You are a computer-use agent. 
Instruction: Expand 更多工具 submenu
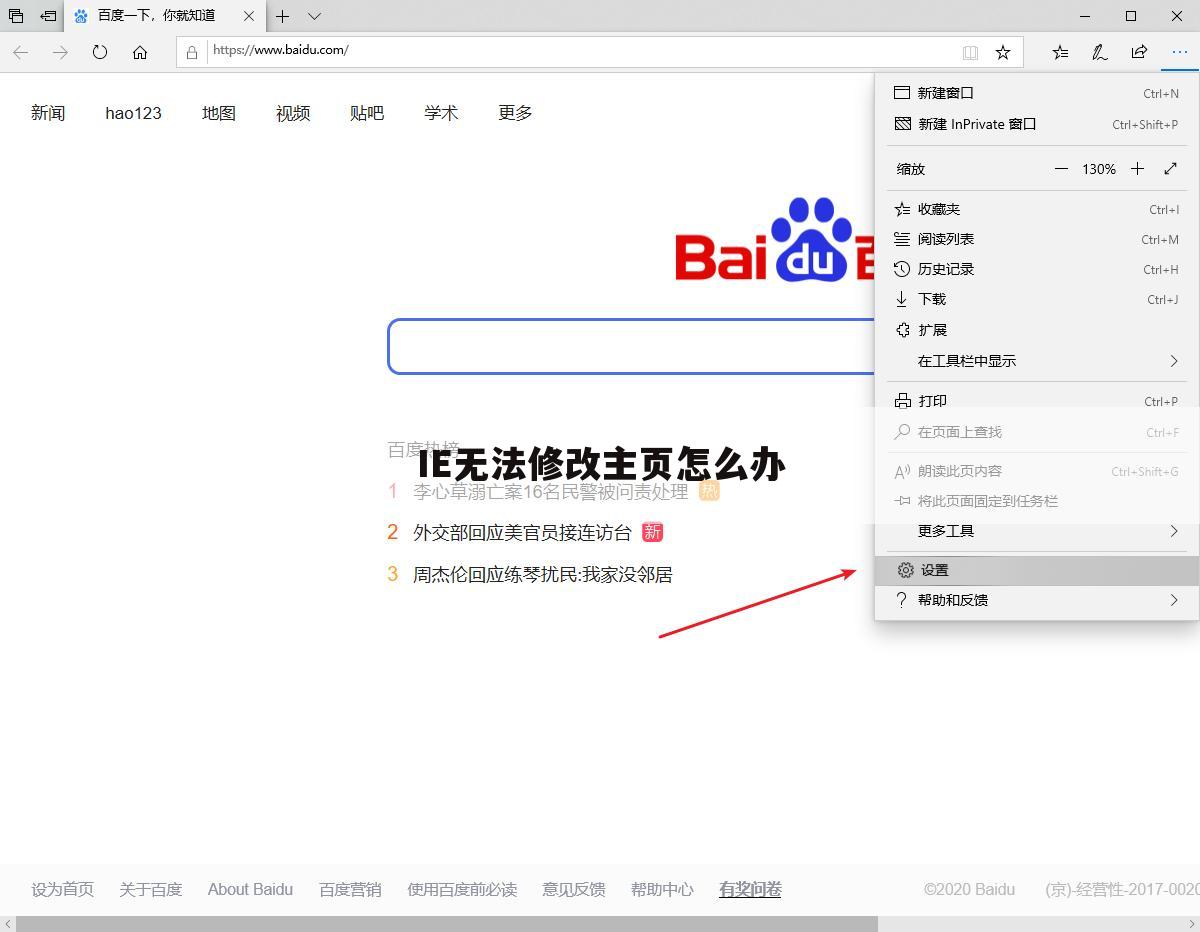pos(1037,531)
